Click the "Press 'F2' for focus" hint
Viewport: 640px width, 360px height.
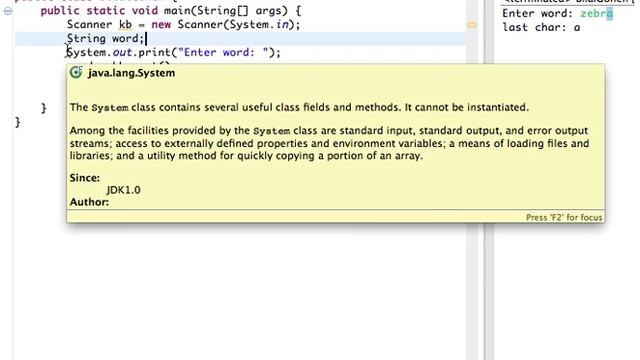point(564,218)
